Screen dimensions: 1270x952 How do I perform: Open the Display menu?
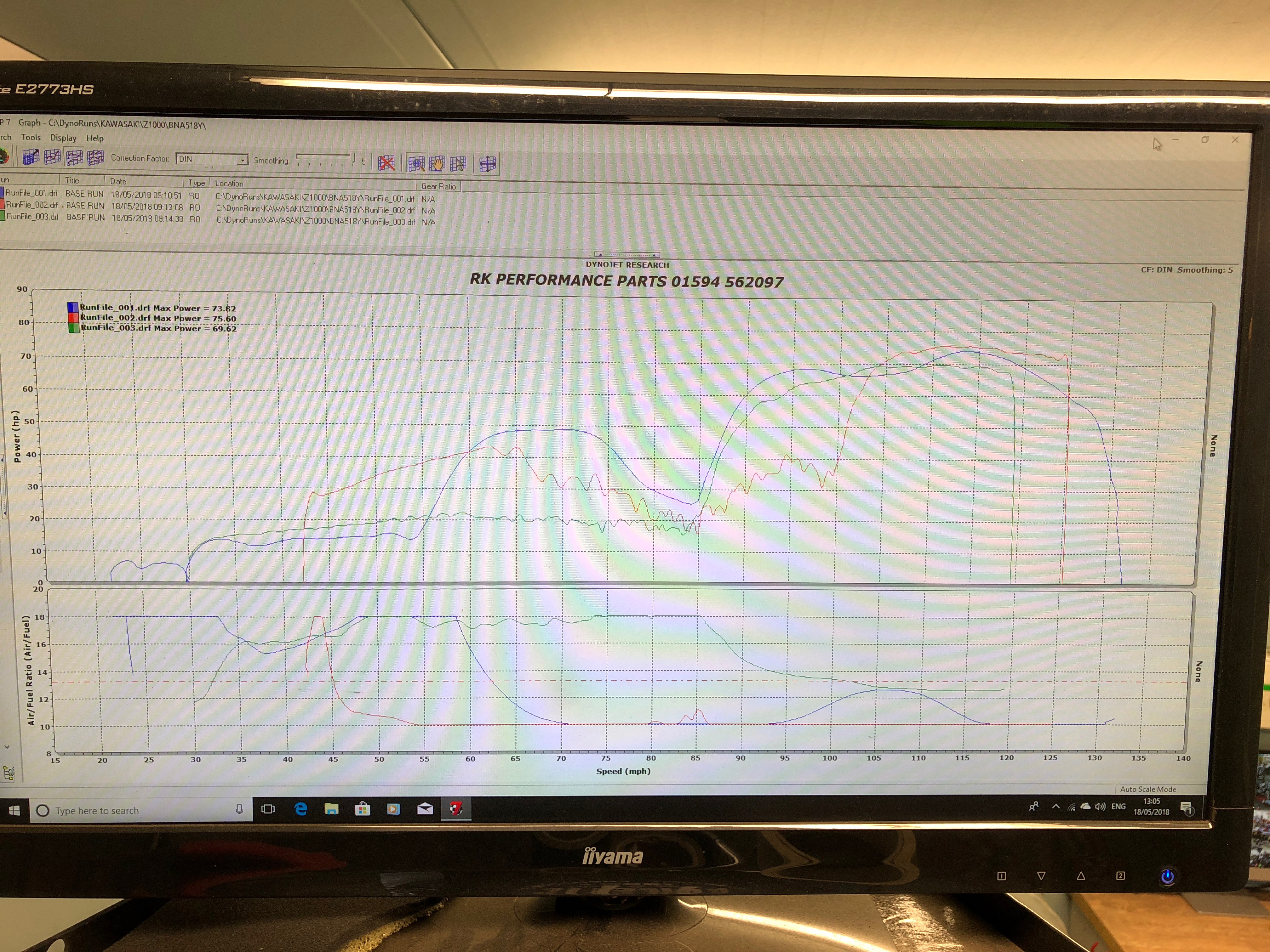click(x=63, y=138)
